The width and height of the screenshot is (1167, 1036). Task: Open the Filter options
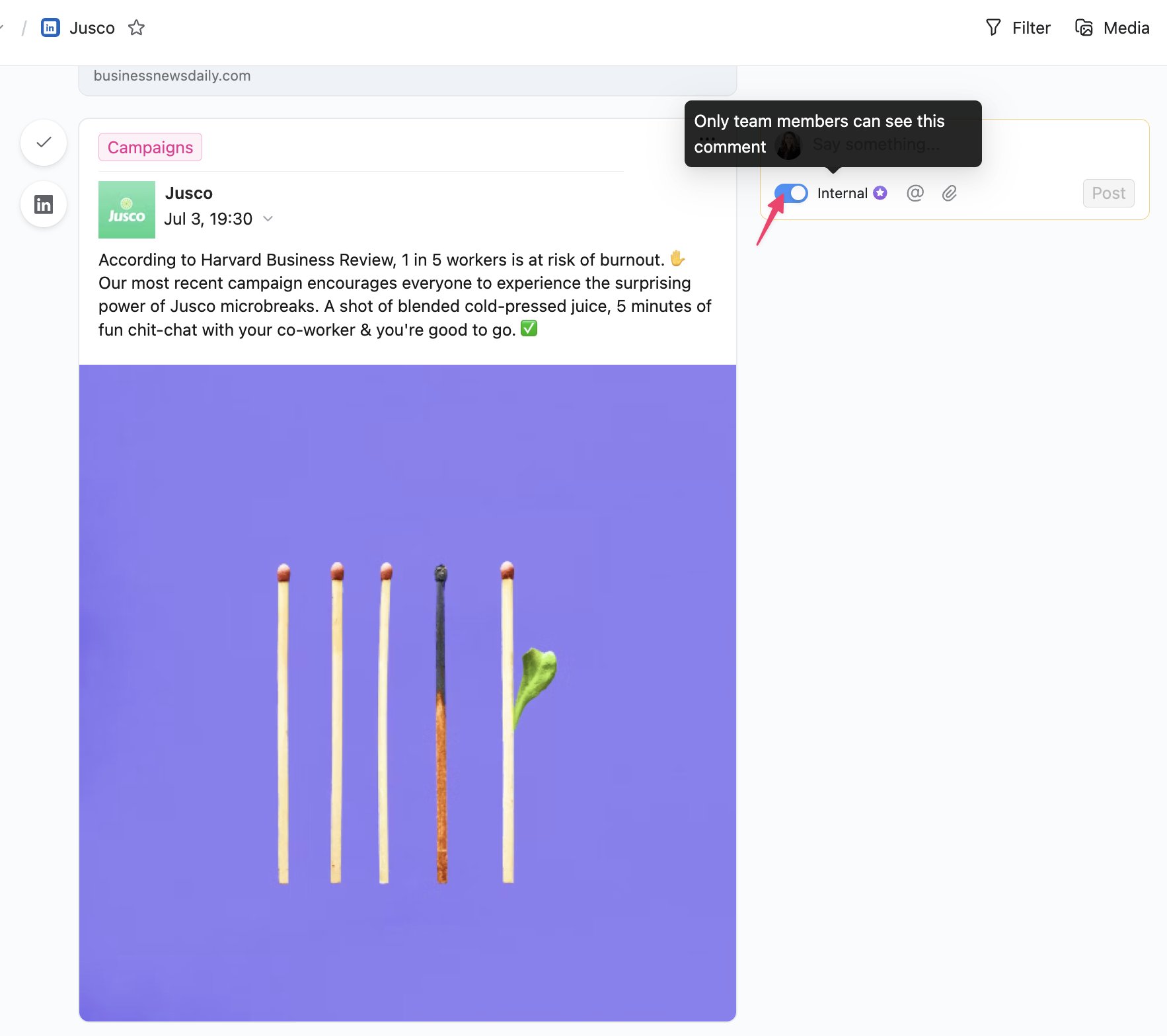1018,28
